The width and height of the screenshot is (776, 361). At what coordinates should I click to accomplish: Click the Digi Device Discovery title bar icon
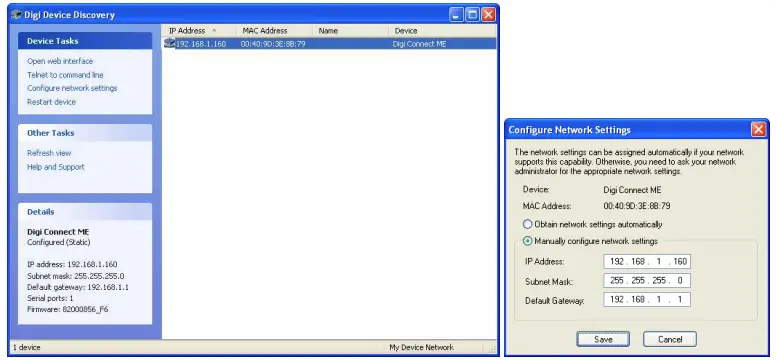tap(17, 15)
